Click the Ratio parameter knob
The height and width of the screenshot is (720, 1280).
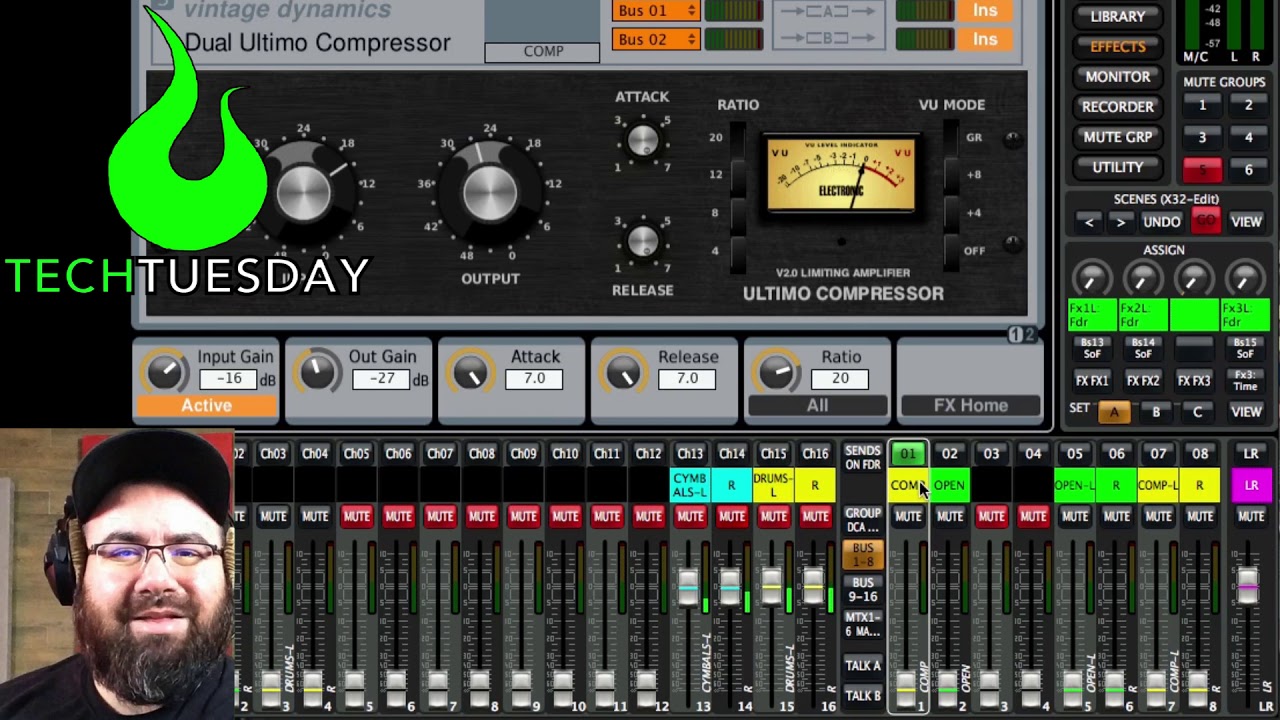pos(777,372)
